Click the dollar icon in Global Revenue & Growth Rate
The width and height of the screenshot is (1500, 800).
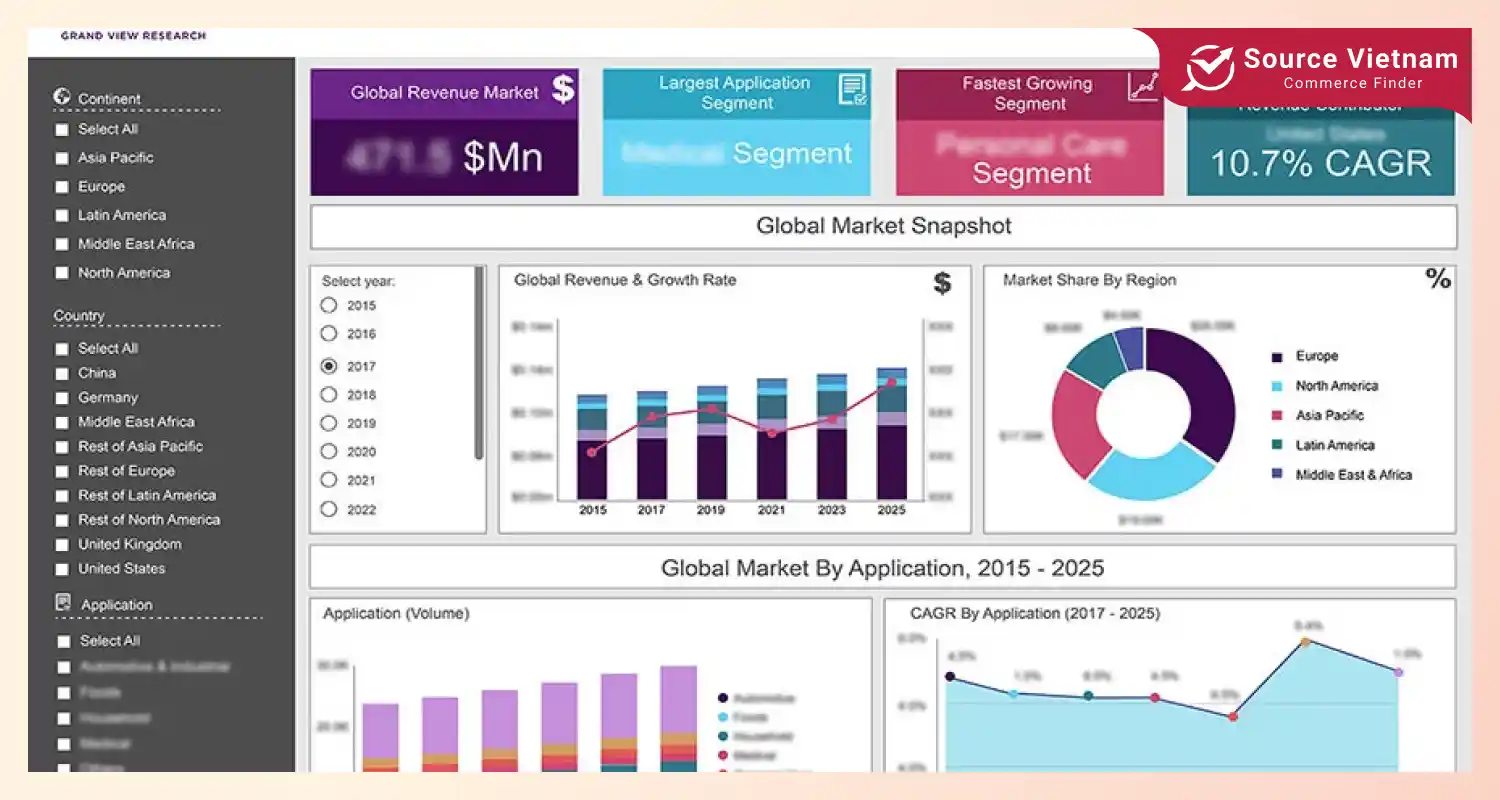pyautogui.click(x=942, y=283)
